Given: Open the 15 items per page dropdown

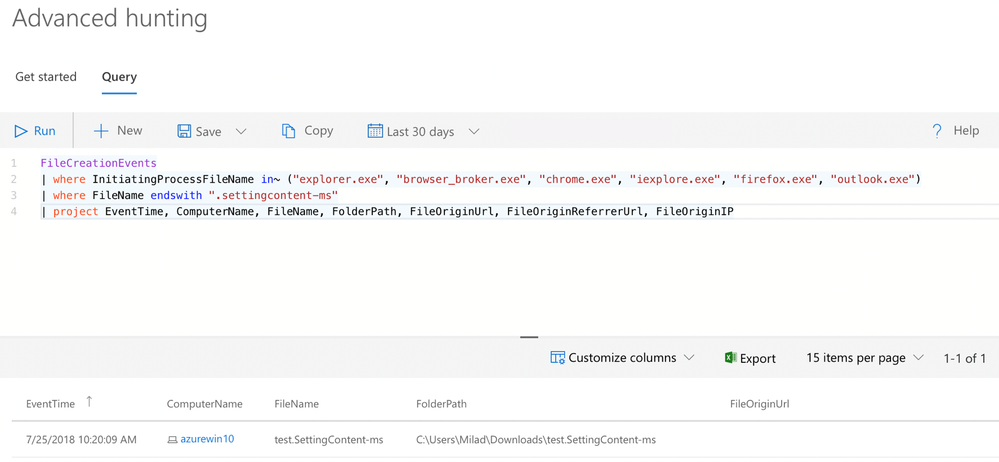Looking at the screenshot, I should (x=865, y=358).
